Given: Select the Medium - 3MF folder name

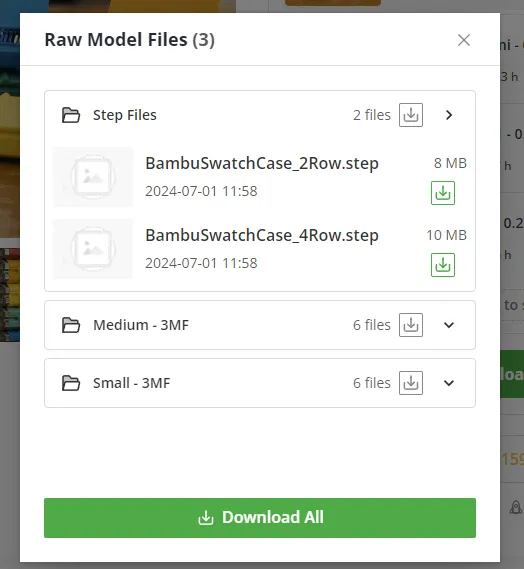Looking at the screenshot, I should coord(141,325).
